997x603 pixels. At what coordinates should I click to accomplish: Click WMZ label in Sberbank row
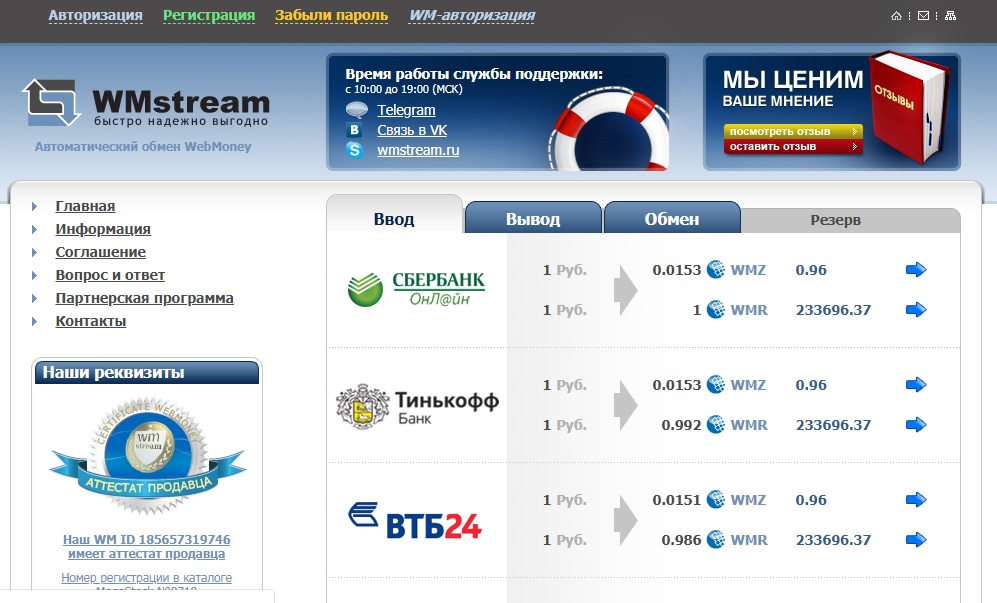(x=748, y=270)
